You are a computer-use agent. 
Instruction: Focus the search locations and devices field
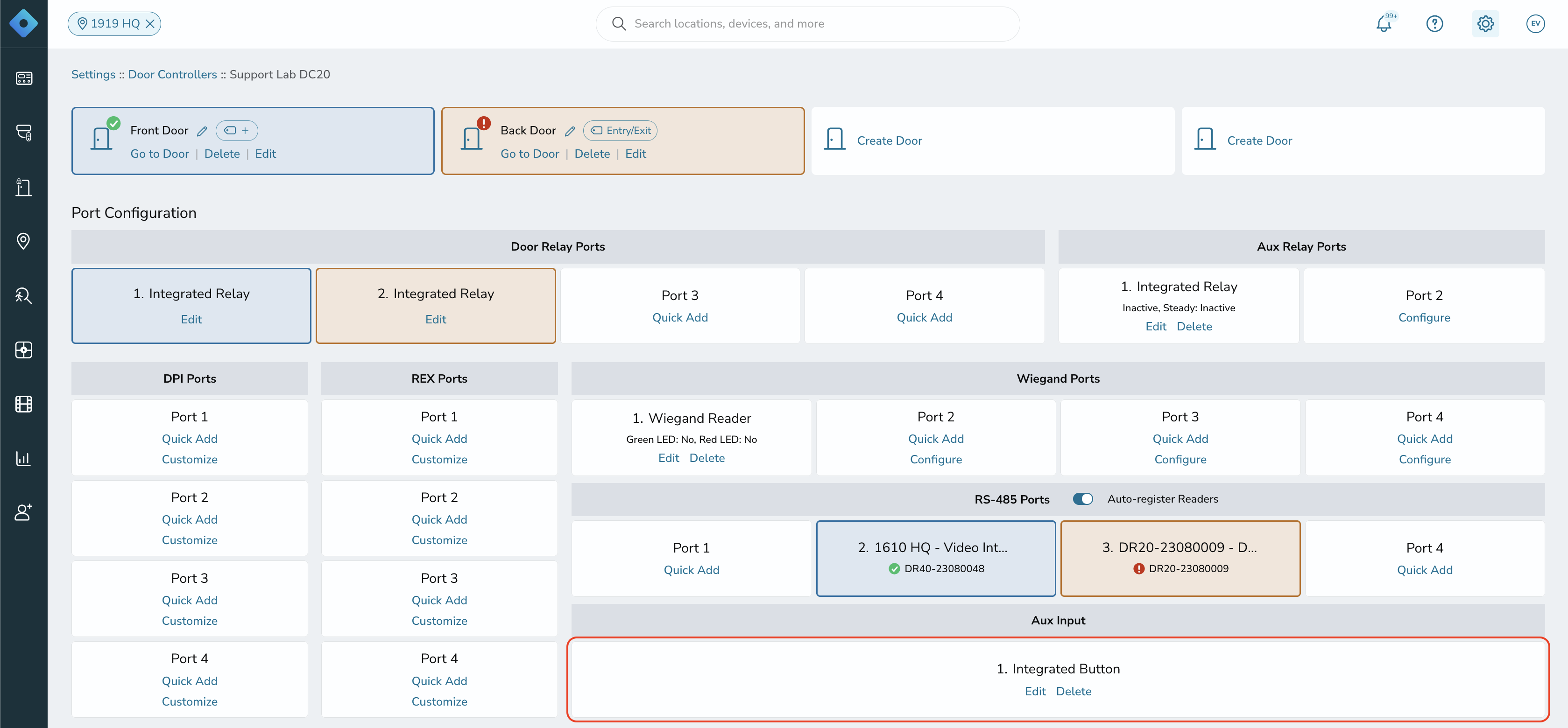point(808,24)
